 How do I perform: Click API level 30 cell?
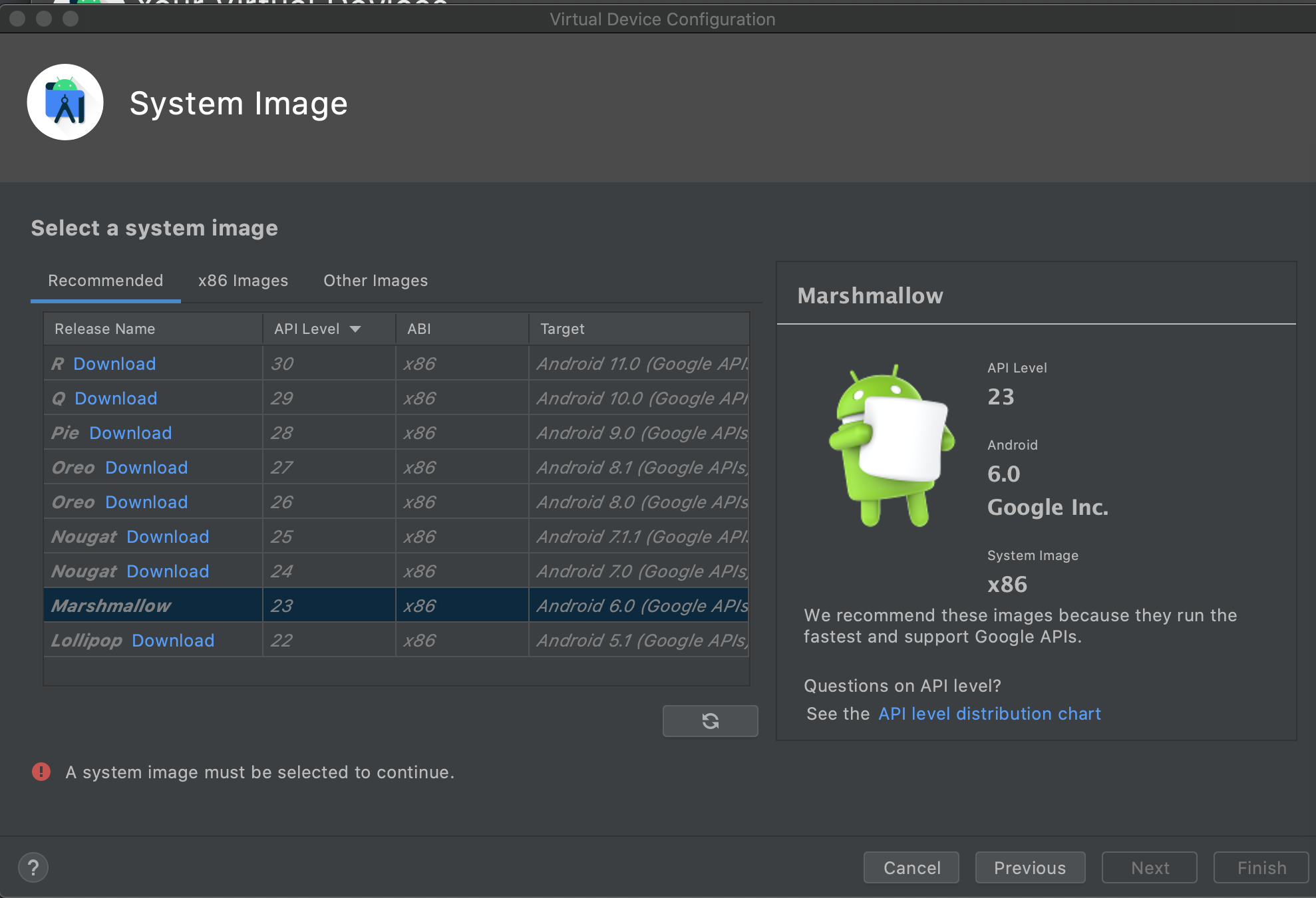[x=329, y=364]
